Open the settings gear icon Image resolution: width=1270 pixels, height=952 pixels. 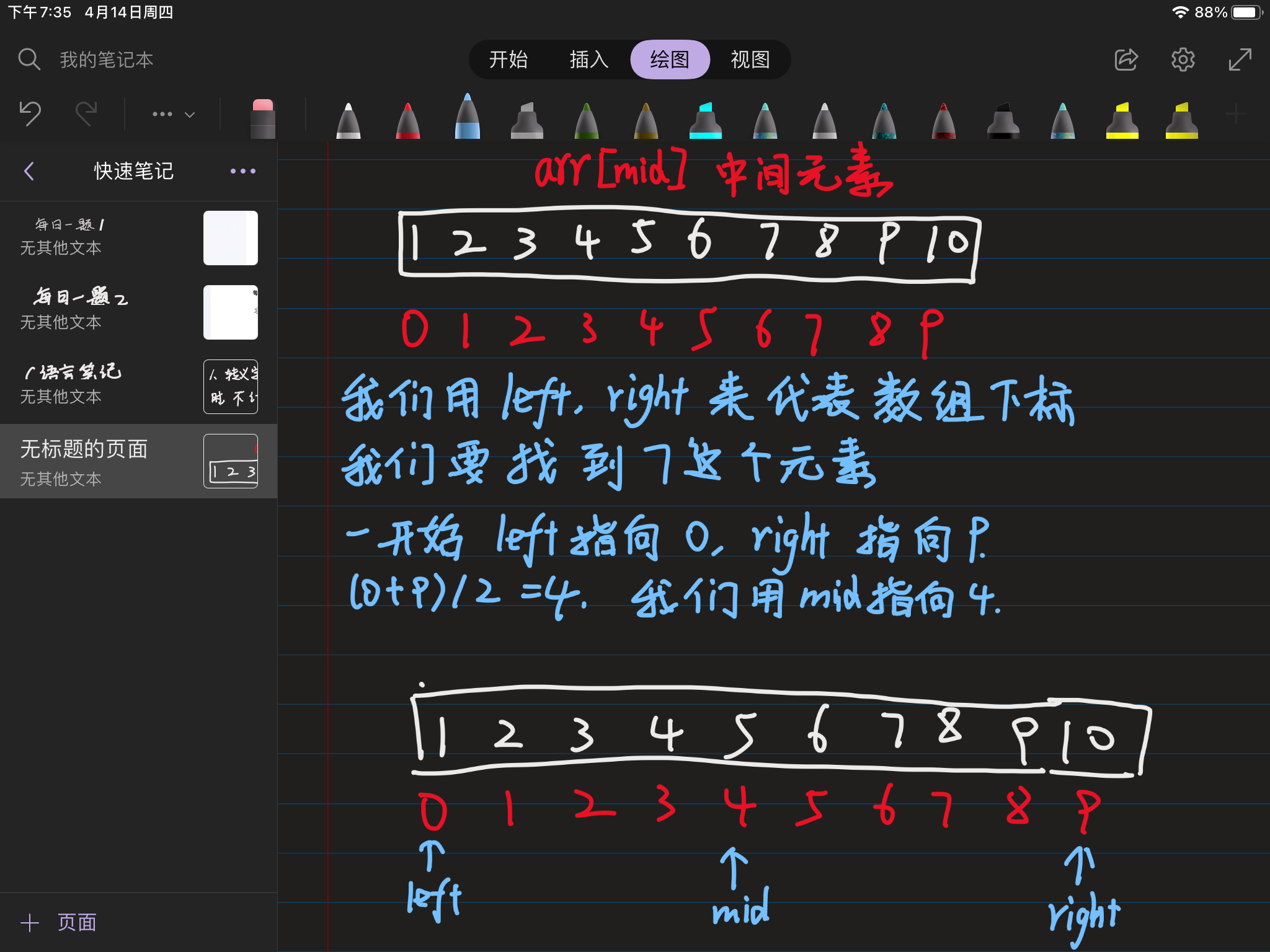(x=1183, y=59)
